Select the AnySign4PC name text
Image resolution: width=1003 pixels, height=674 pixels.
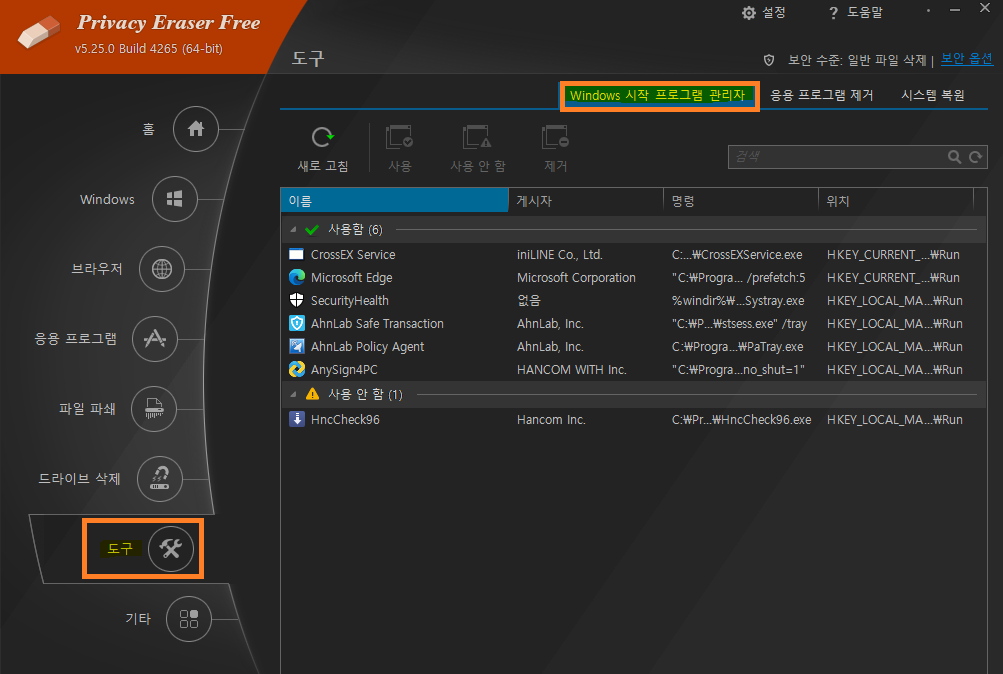pos(344,370)
